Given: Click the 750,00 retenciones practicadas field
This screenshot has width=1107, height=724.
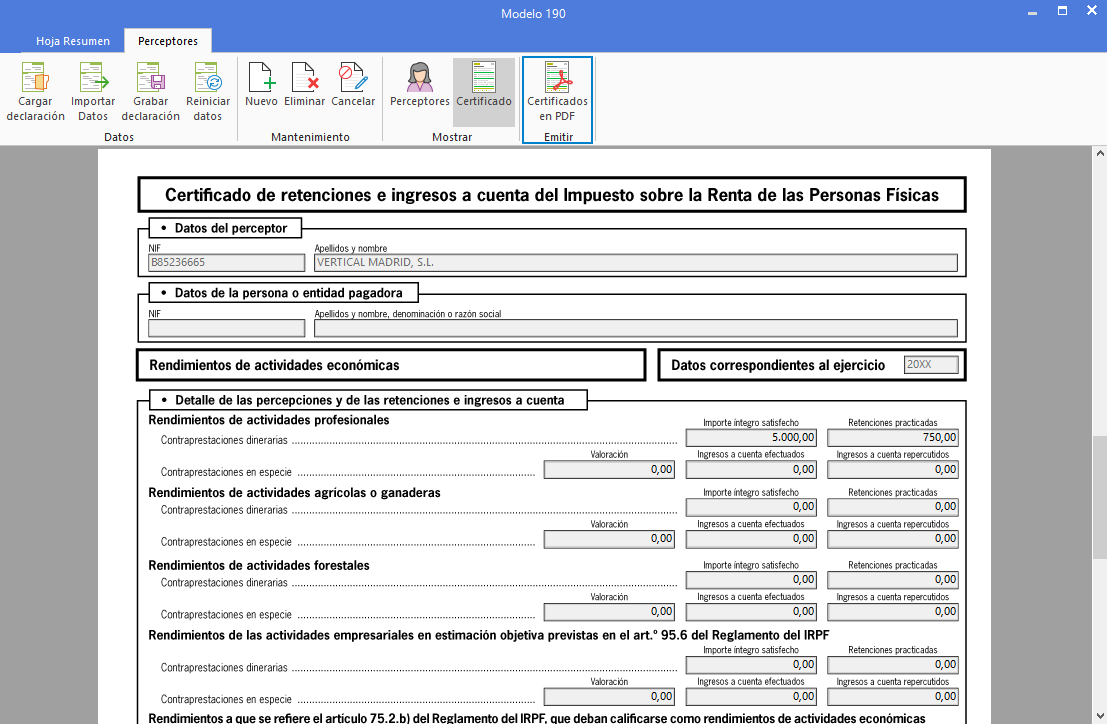Looking at the screenshot, I should point(893,437).
